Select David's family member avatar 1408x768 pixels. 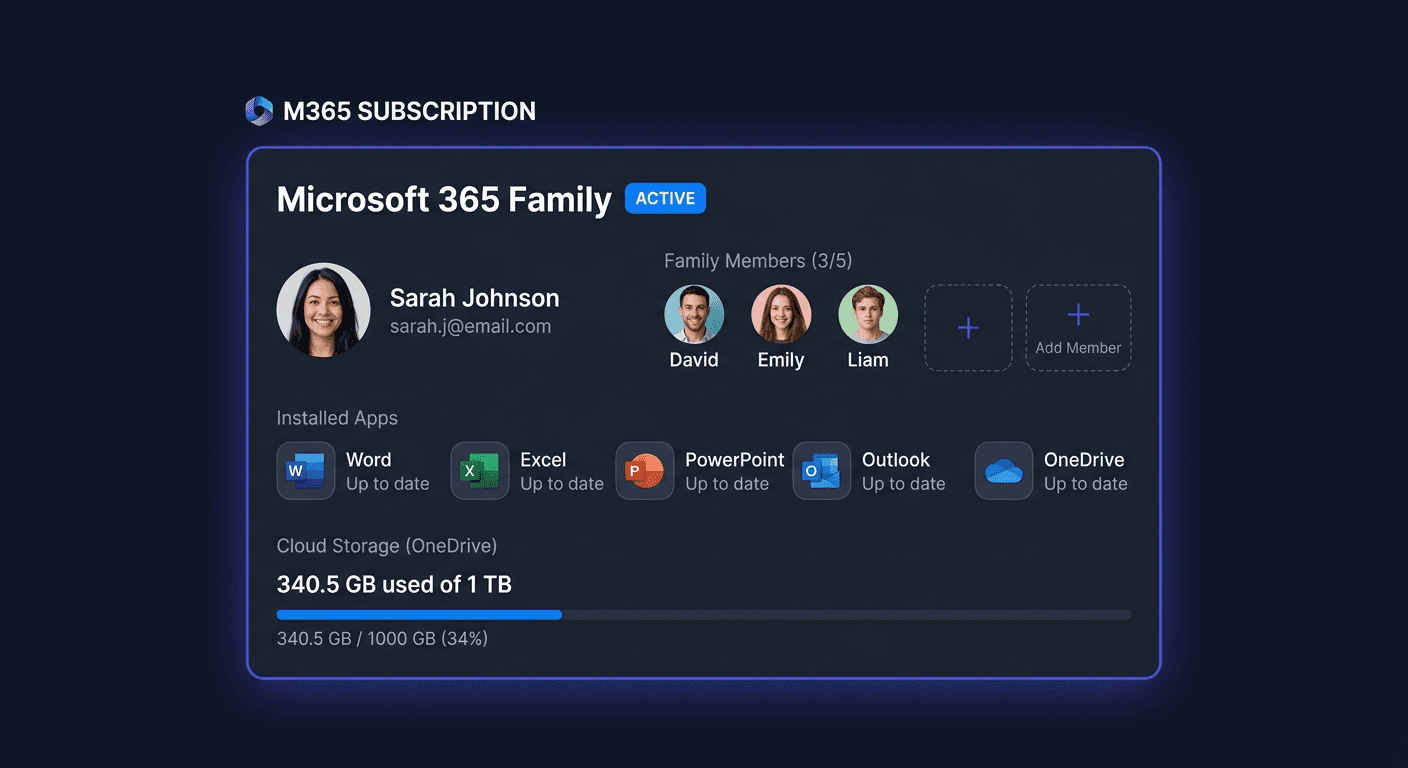[x=694, y=313]
